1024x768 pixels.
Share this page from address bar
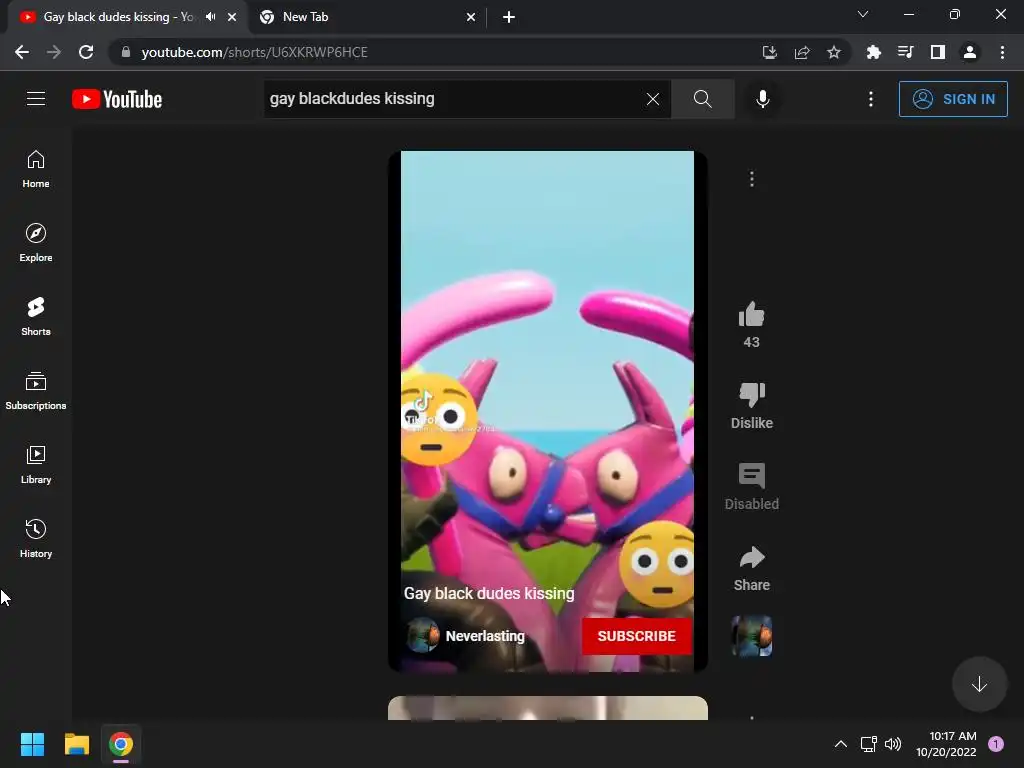tap(802, 52)
